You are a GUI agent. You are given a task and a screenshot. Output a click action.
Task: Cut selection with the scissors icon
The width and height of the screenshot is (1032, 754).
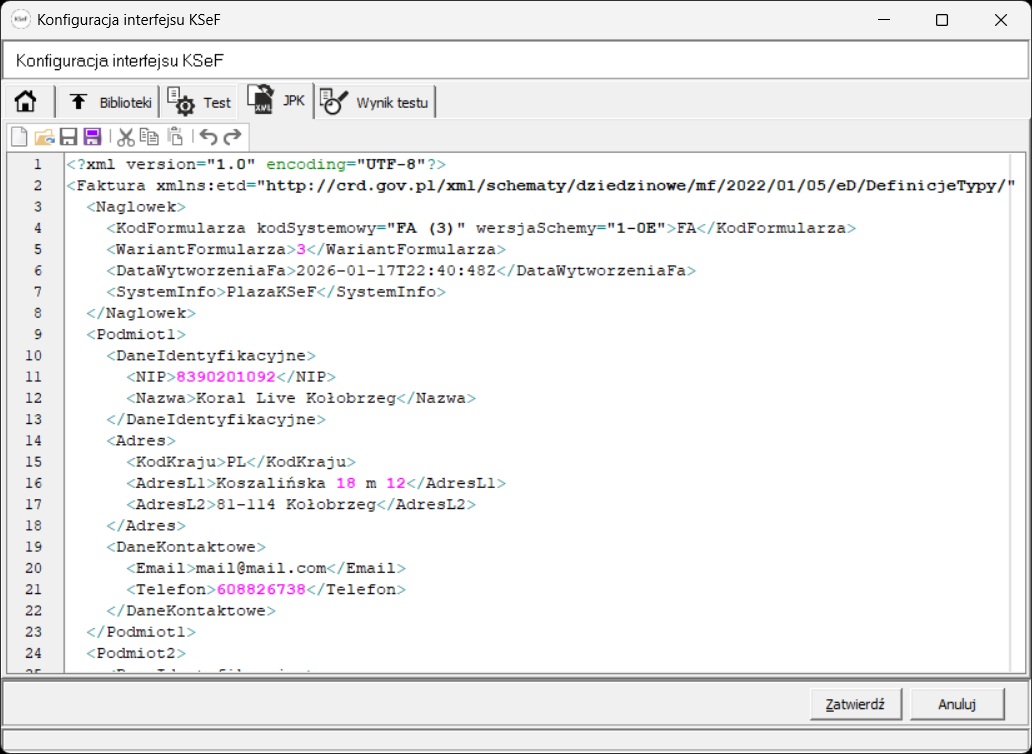(x=126, y=137)
